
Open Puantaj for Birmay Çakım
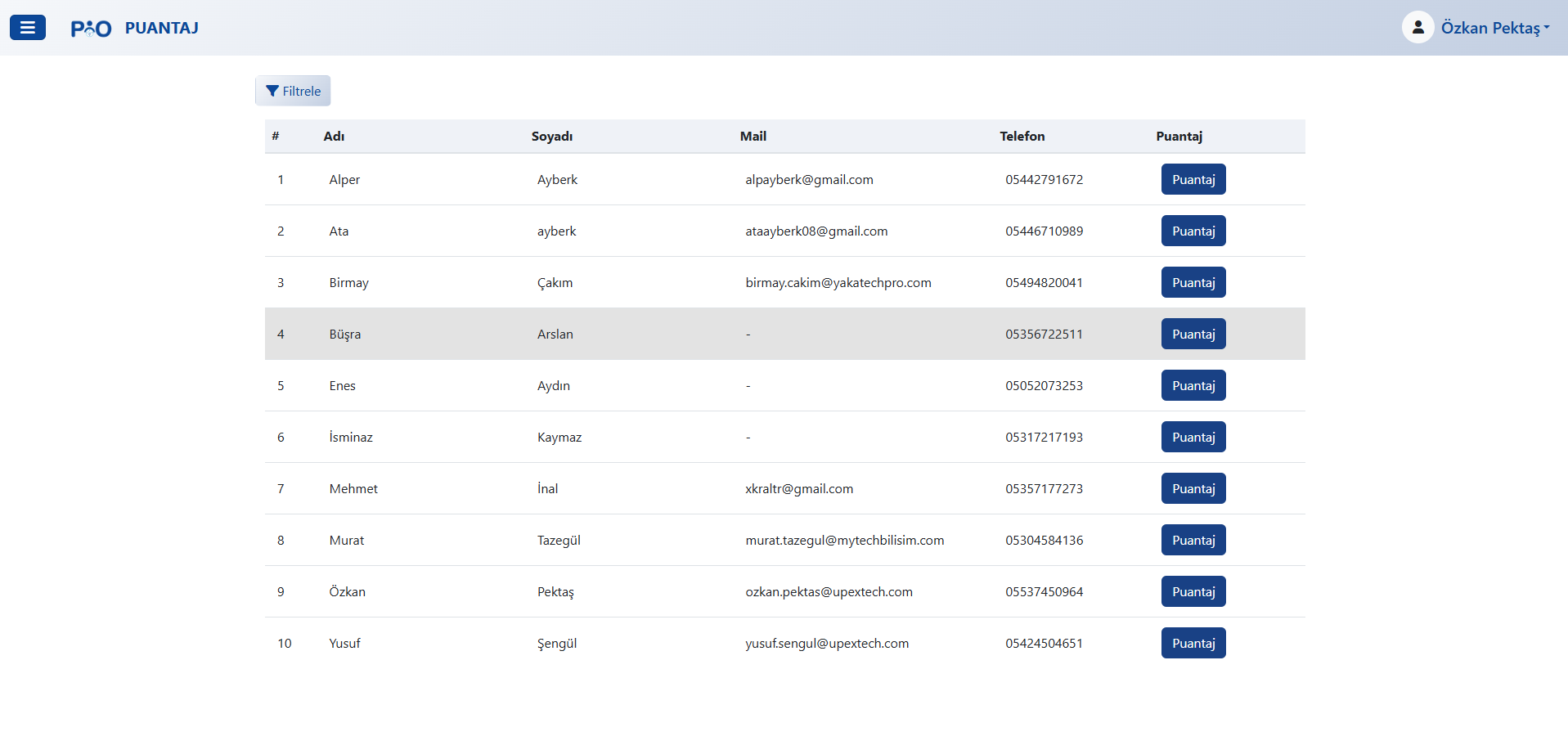[1193, 282]
